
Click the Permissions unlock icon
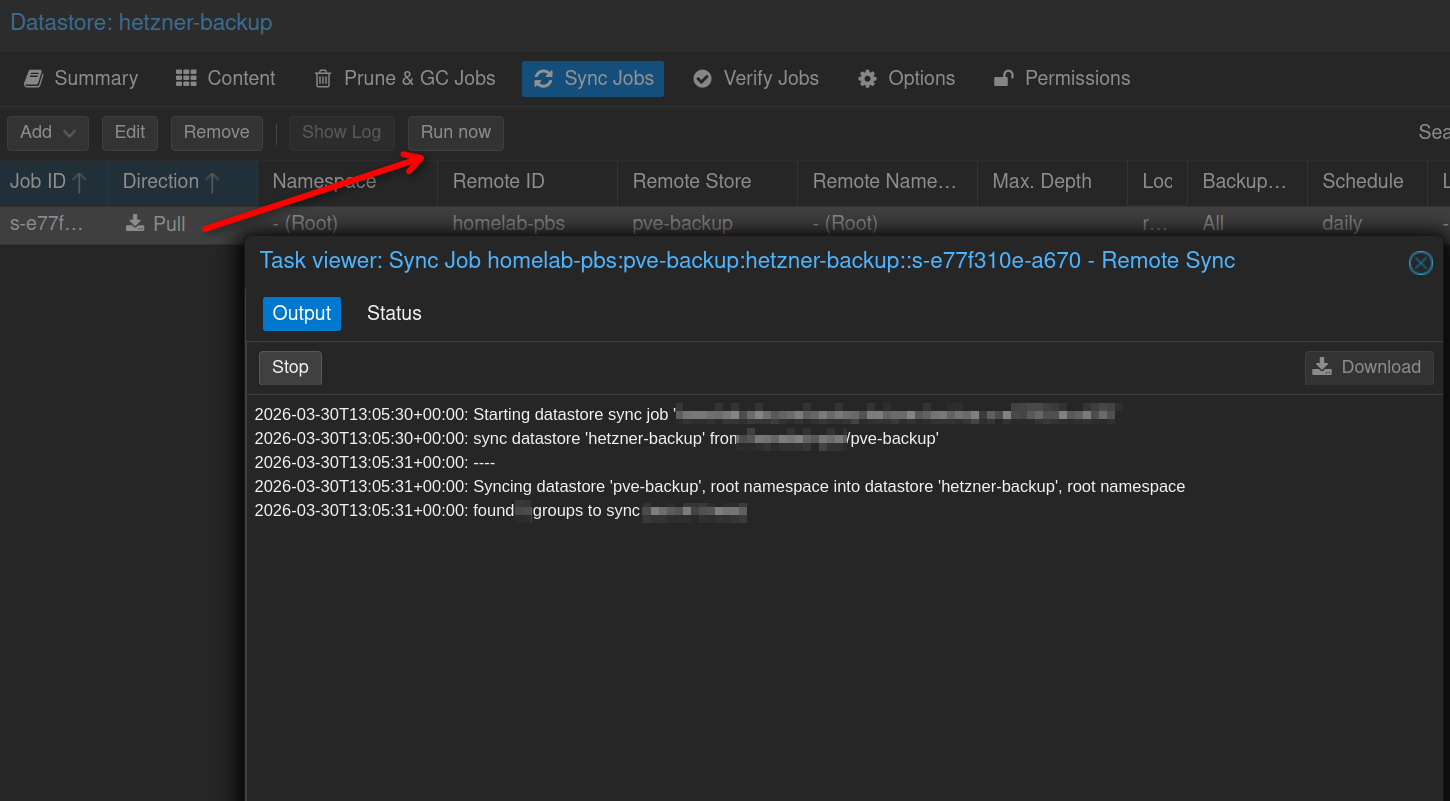click(1003, 78)
